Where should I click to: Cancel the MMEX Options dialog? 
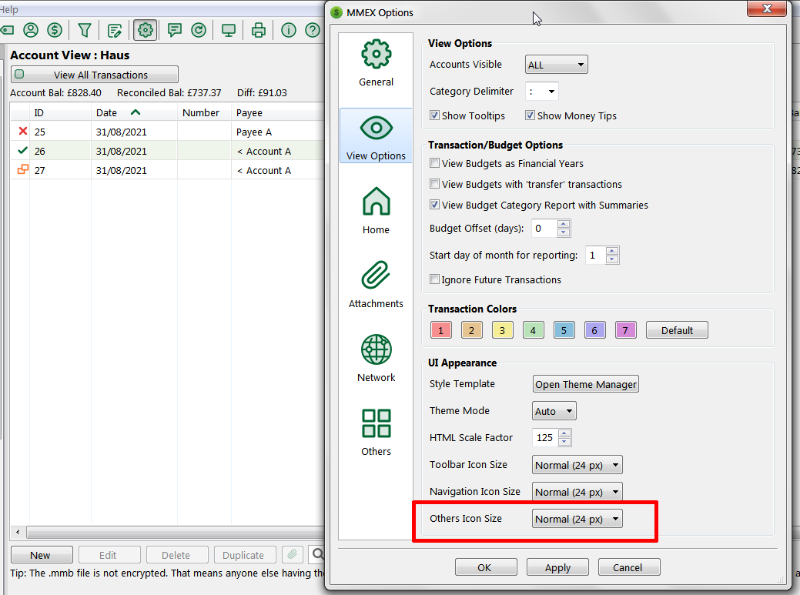[x=629, y=567]
